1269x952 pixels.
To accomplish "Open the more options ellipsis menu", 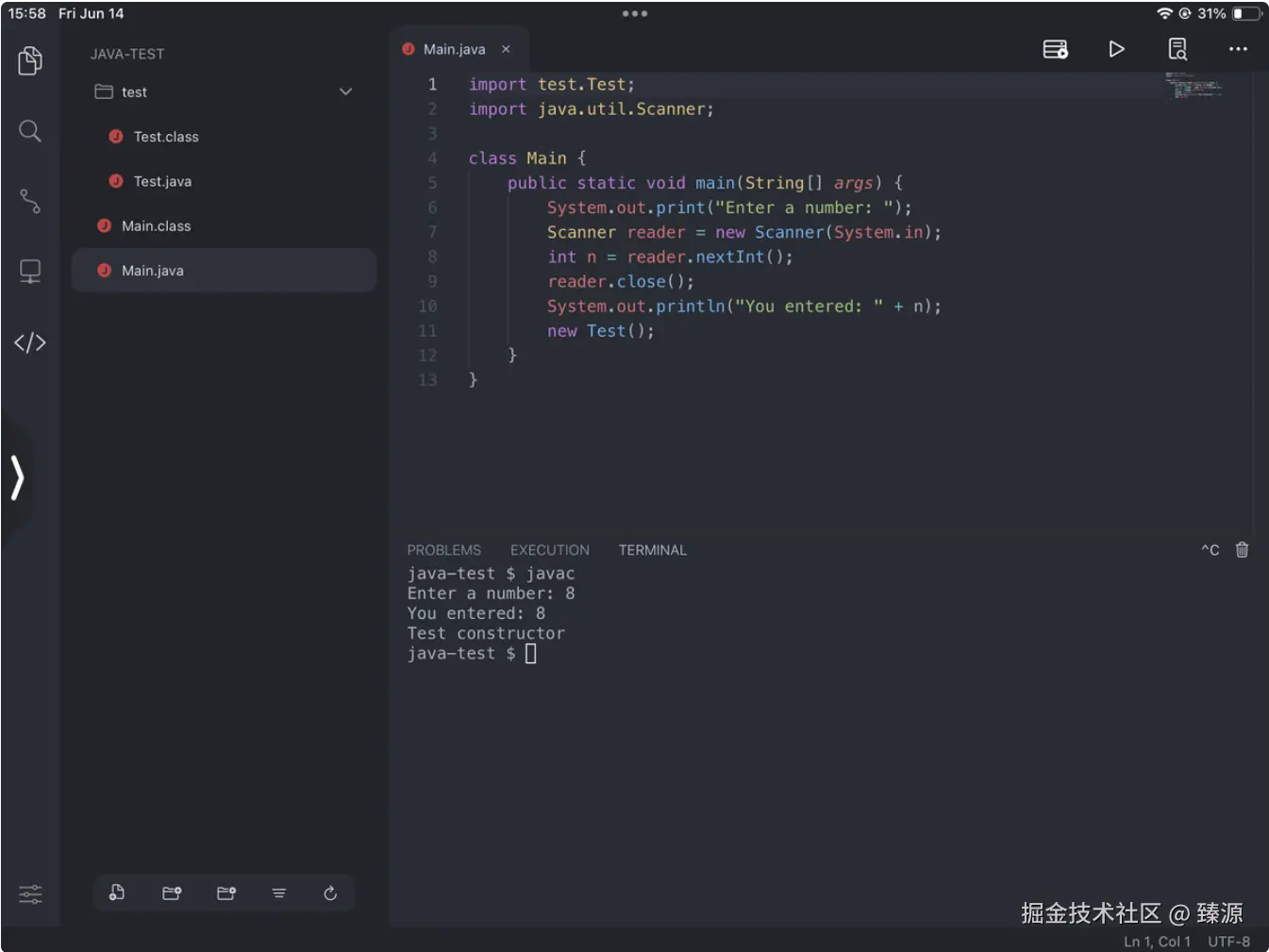I will pos(1238,49).
